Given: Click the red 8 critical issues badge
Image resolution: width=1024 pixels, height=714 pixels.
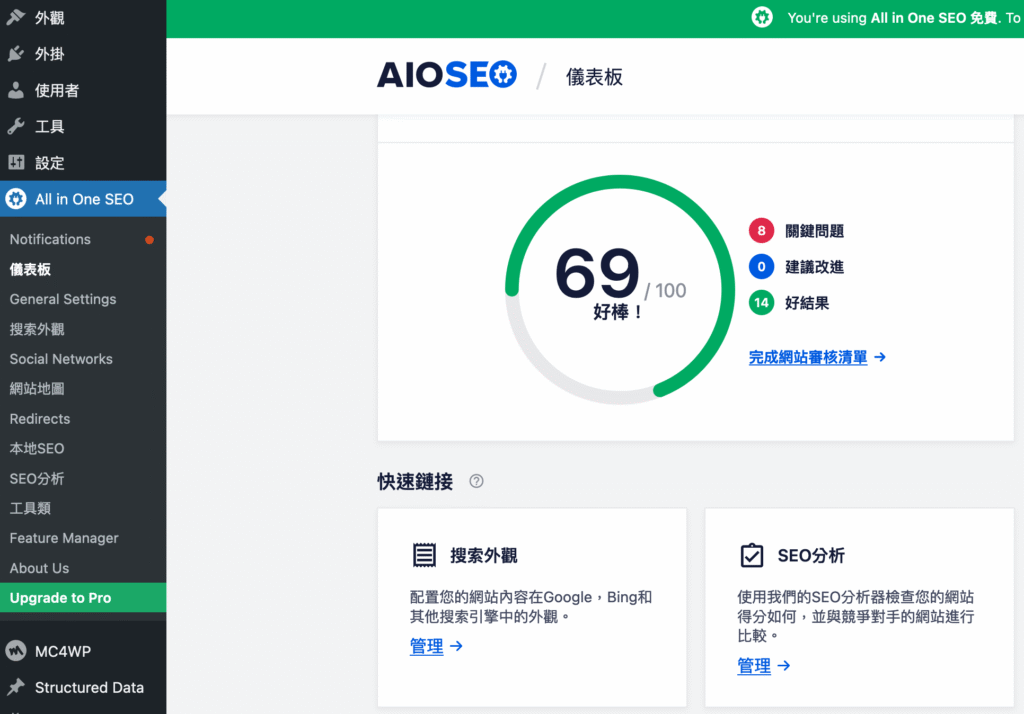Looking at the screenshot, I should point(761,231).
